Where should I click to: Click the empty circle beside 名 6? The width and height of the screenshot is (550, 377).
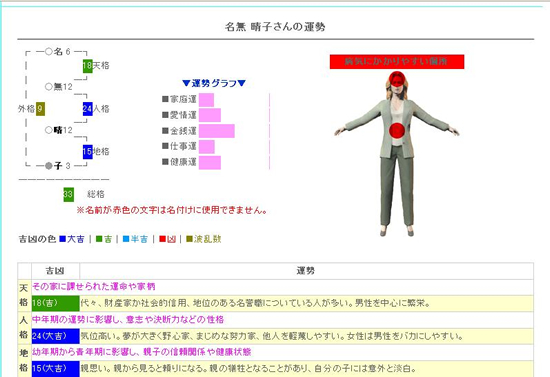pyautogui.click(x=49, y=52)
